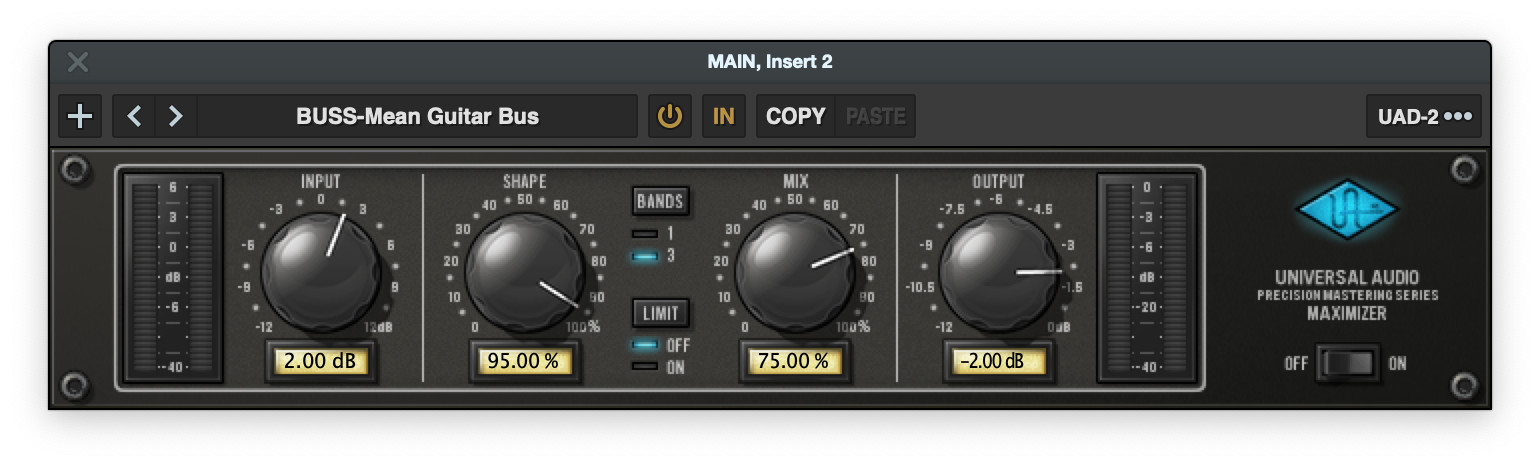This screenshot has height=466, width=1540.
Task: Click the 95.00 % shape value field
Action: tap(525, 361)
